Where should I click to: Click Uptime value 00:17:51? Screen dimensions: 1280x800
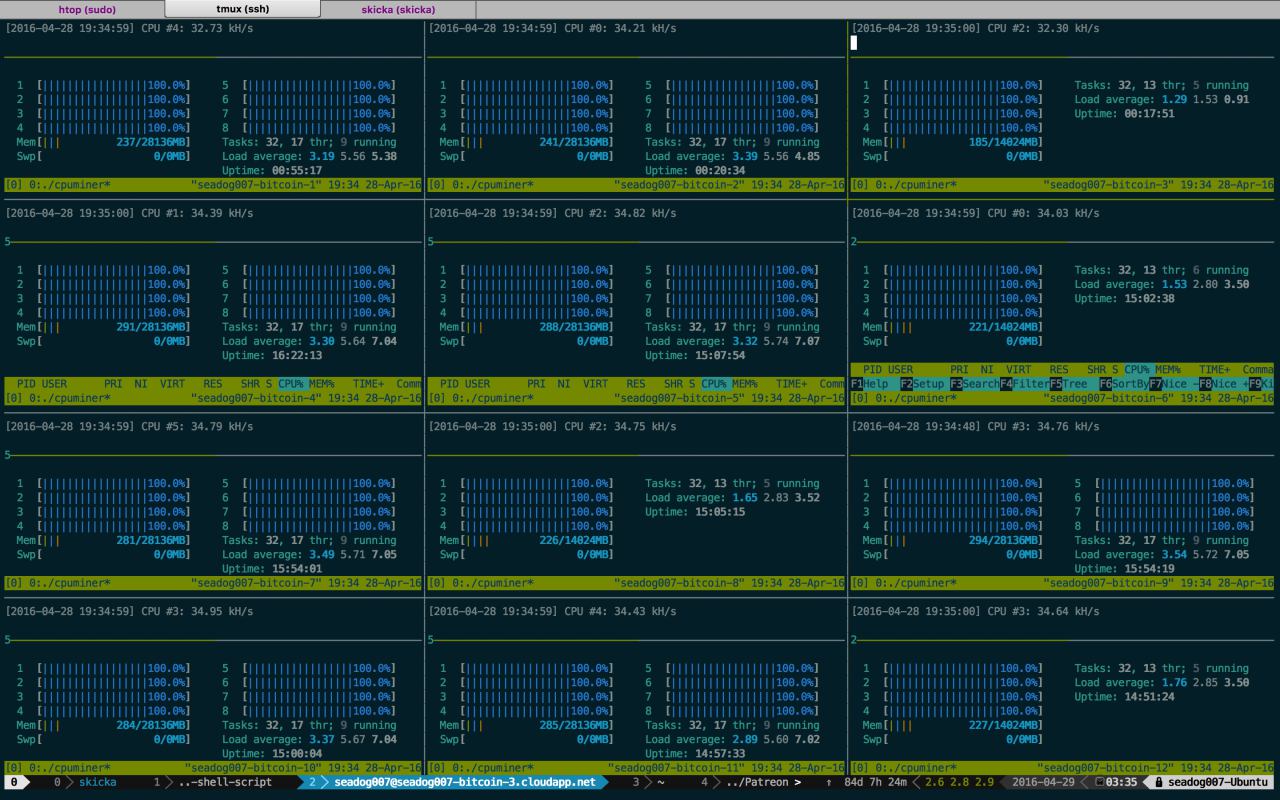[x=1149, y=114]
